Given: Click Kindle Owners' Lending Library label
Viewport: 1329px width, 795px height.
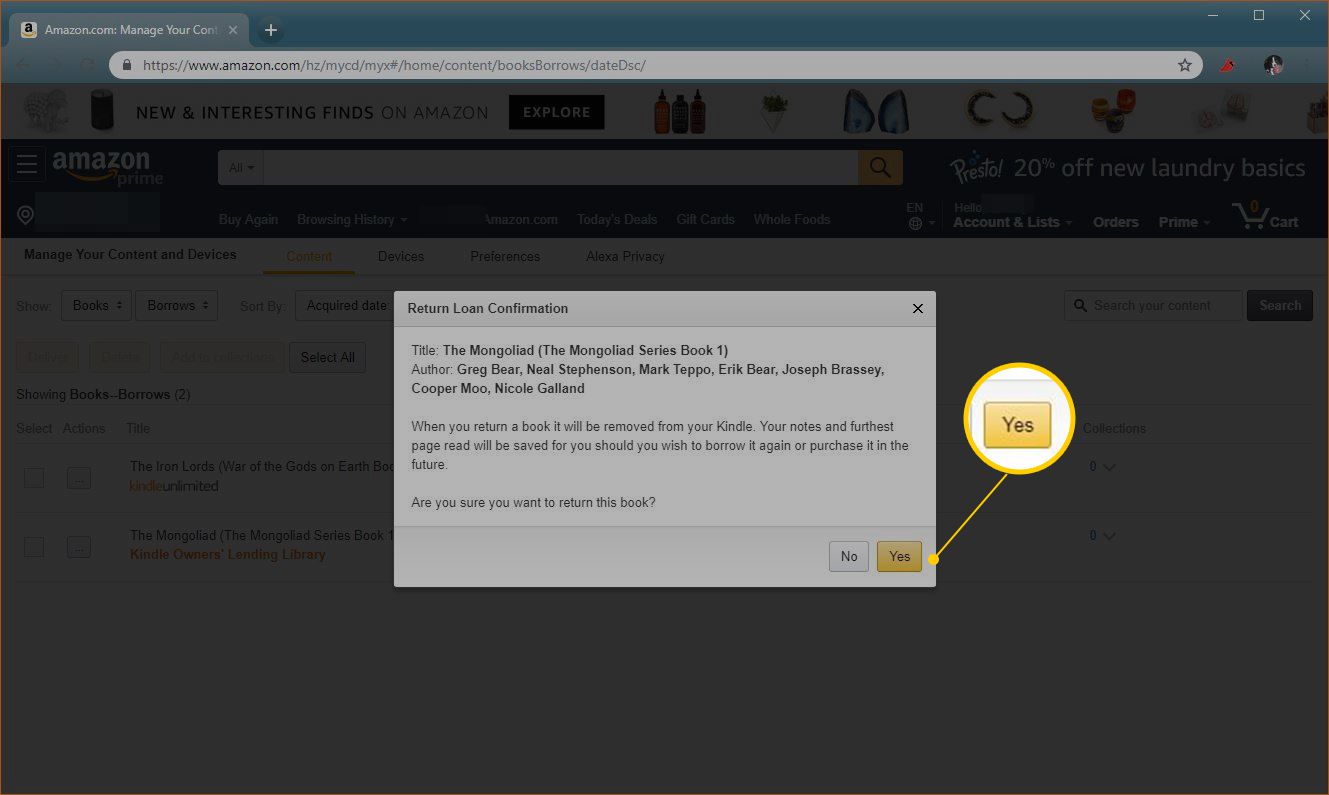Looking at the screenshot, I should pos(228,555).
